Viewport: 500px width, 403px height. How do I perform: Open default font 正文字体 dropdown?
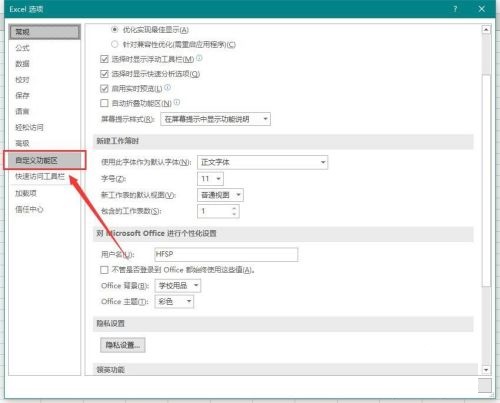pos(263,162)
